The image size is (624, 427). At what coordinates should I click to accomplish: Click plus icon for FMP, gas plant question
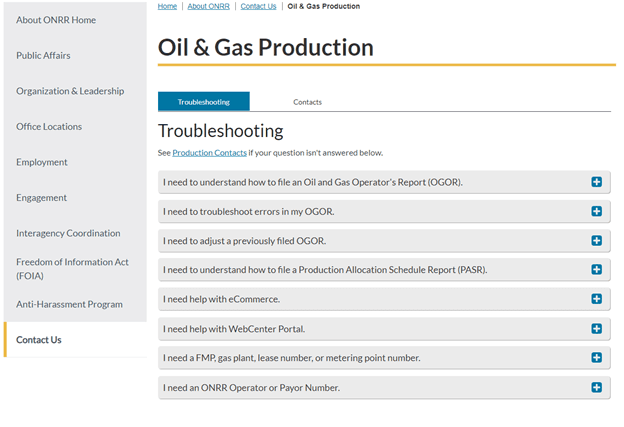tap(596, 357)
